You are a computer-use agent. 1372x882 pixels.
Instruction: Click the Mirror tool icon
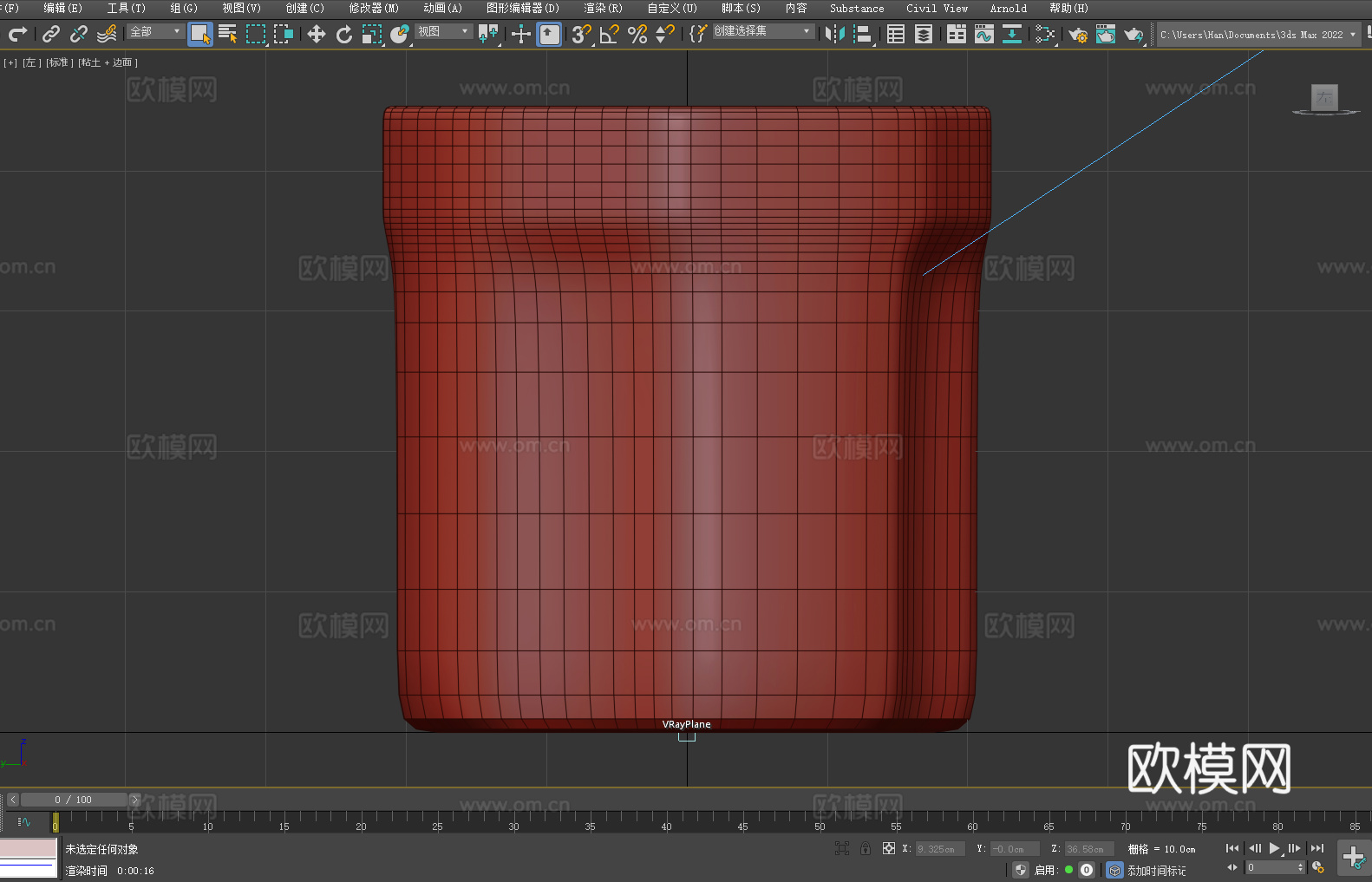click(x=835, y=34)
